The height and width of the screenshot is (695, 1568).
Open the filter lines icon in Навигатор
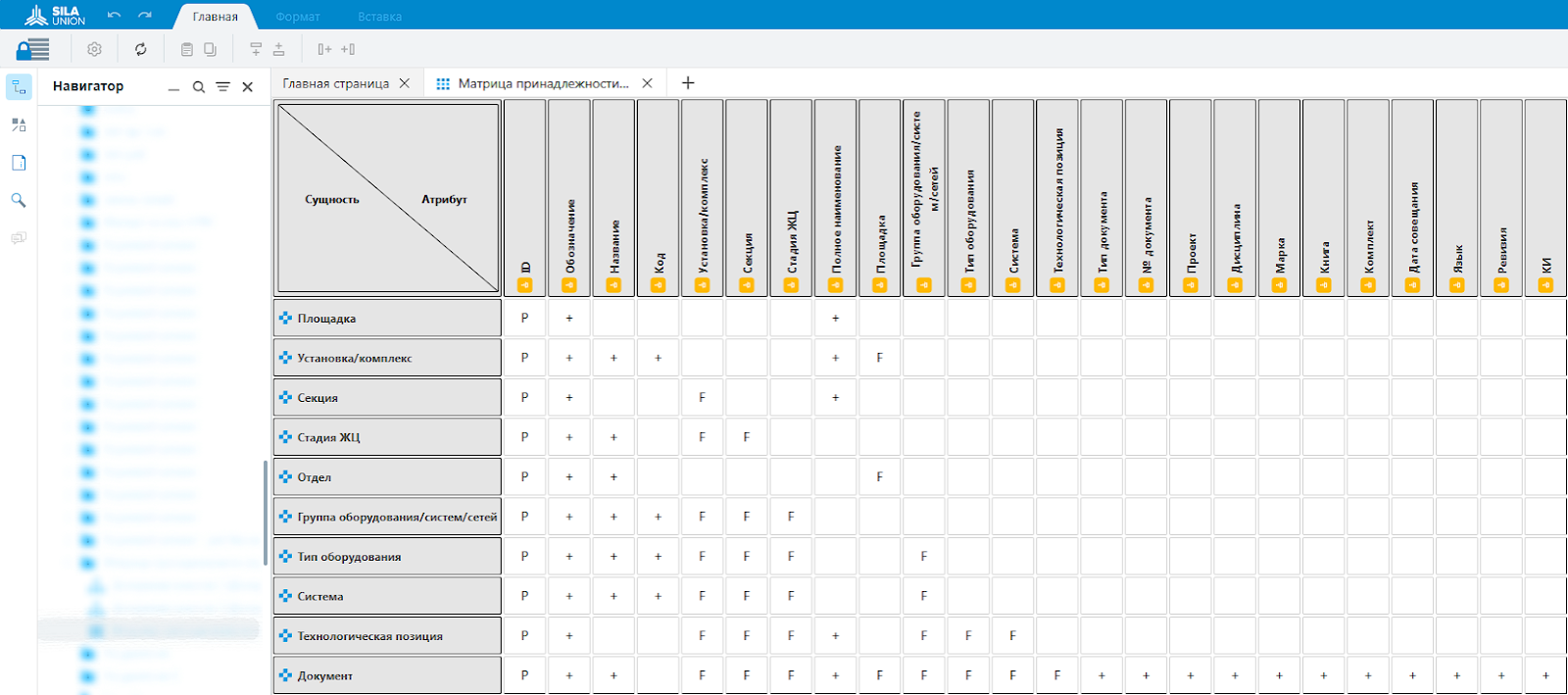[x=222, y=87]
